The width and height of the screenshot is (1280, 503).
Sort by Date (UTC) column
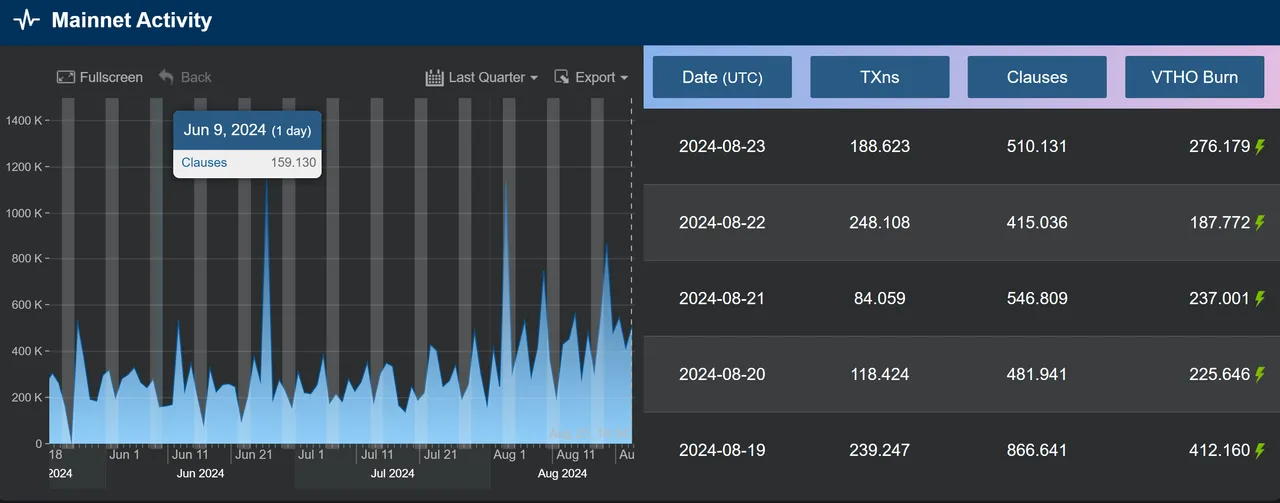722,77
